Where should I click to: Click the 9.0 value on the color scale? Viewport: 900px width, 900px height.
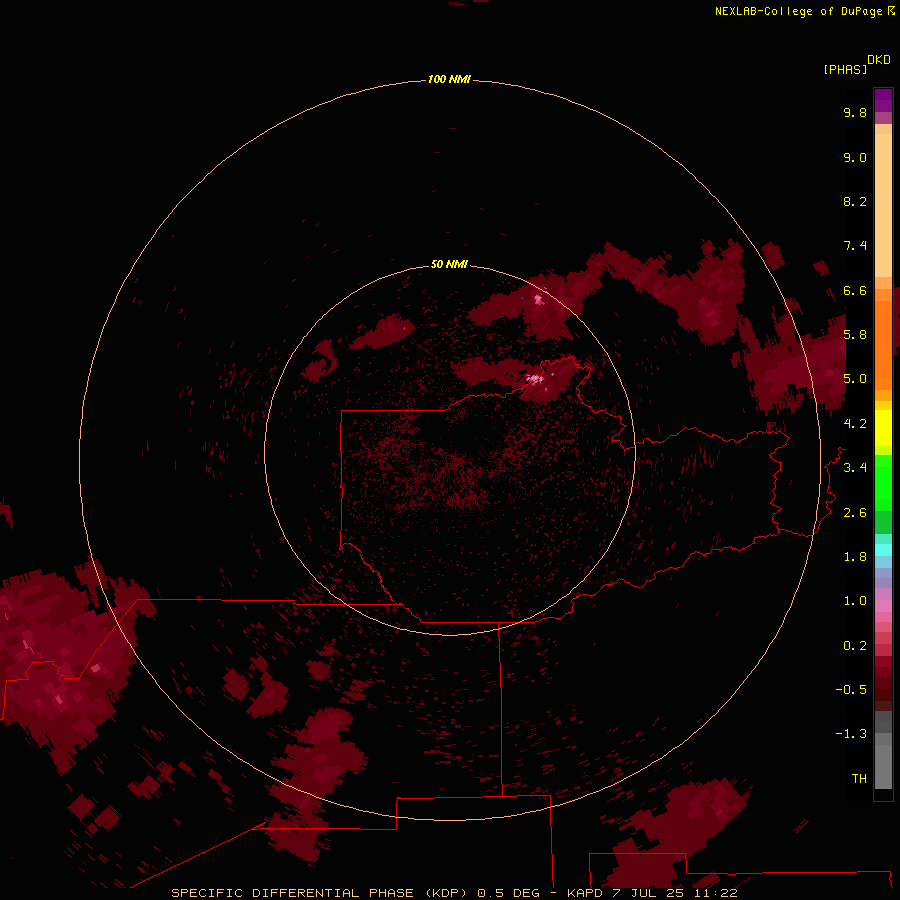(x=855, y=157)
